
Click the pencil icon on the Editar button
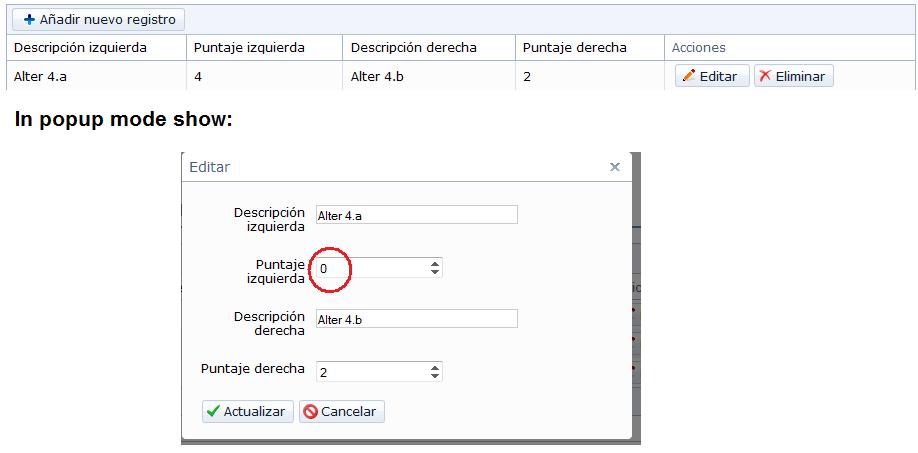tap(689, 76)
